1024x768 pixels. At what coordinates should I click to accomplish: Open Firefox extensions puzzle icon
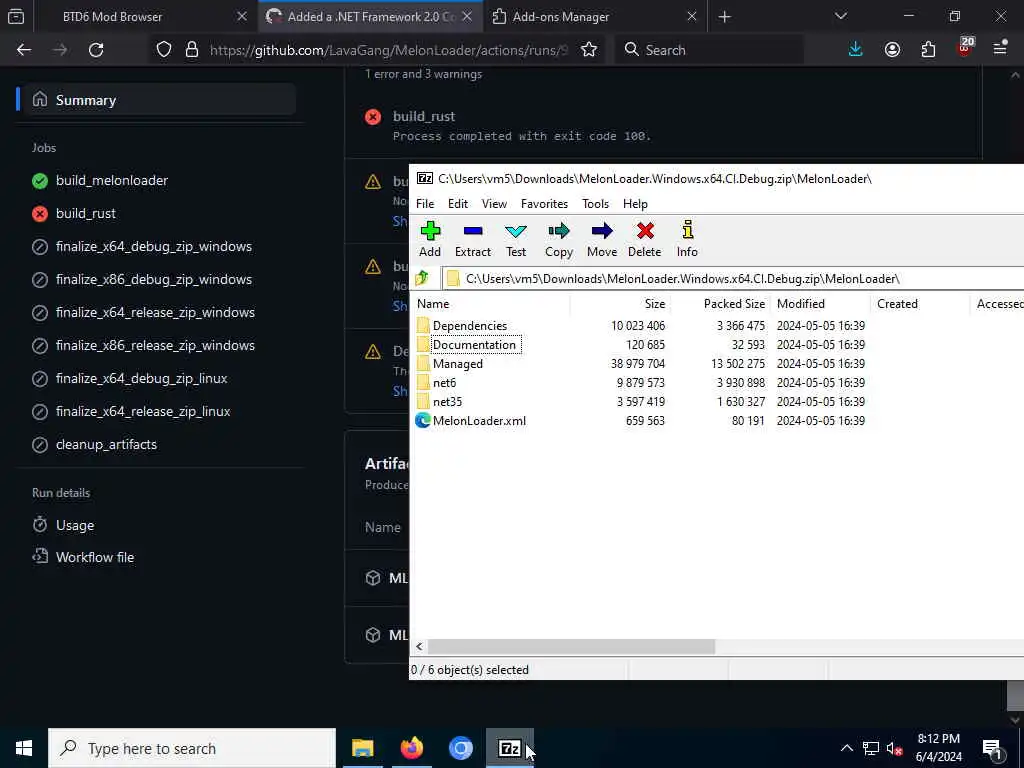click(928, 50)
